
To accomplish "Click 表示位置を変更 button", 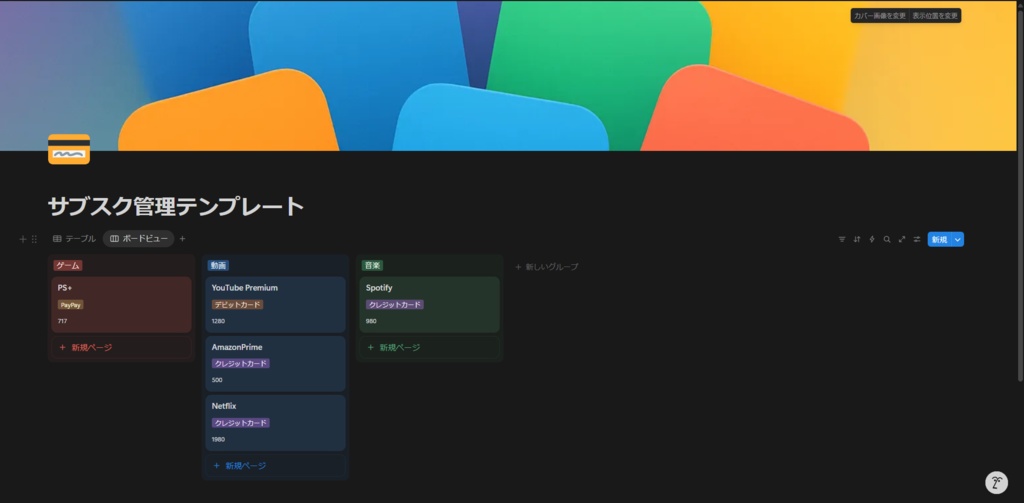I will click(x=935, y=16).
